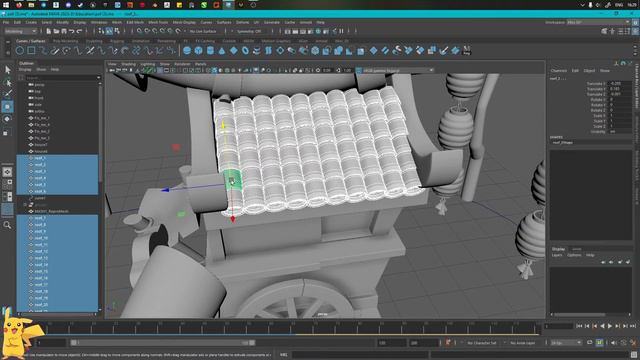Open the Modeling menu set dropdown
This screenshot has height=360, width=640.
click(20, 31)
